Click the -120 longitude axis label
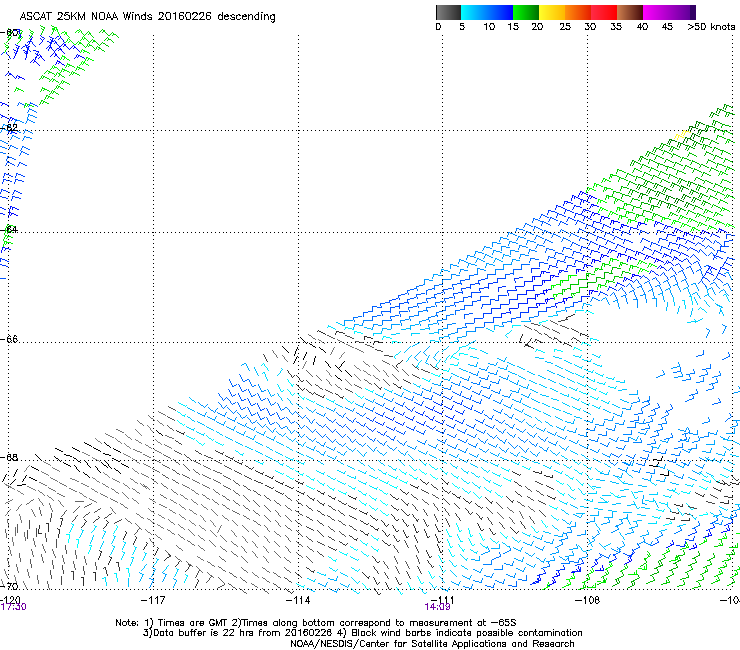The image size is (740, 650). click(10, 599)
